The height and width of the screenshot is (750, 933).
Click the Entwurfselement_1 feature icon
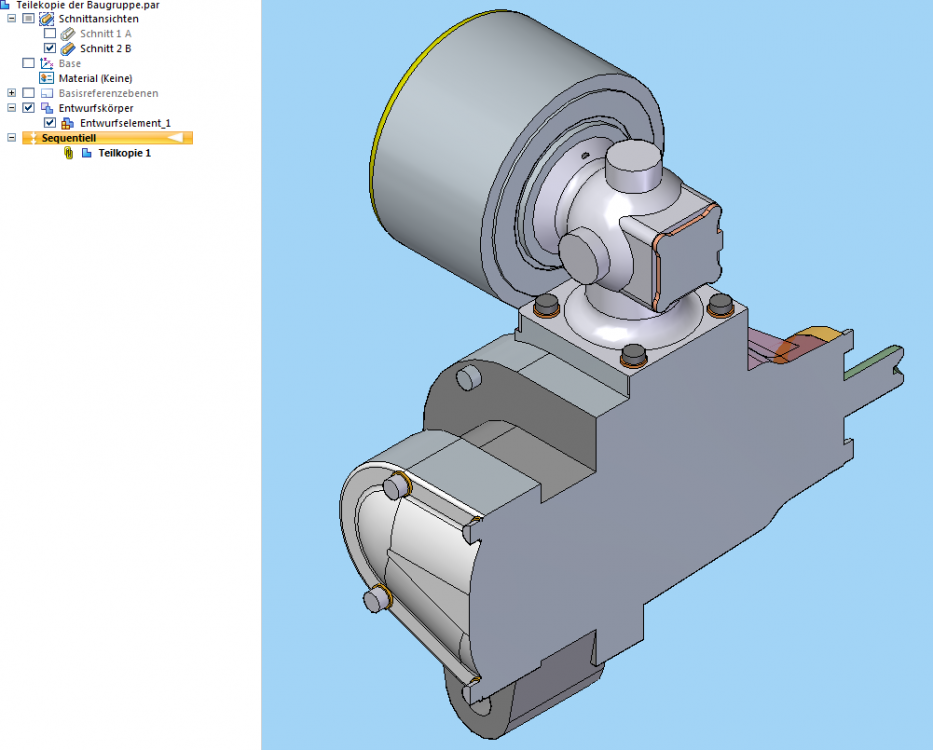tap(67, 123)
